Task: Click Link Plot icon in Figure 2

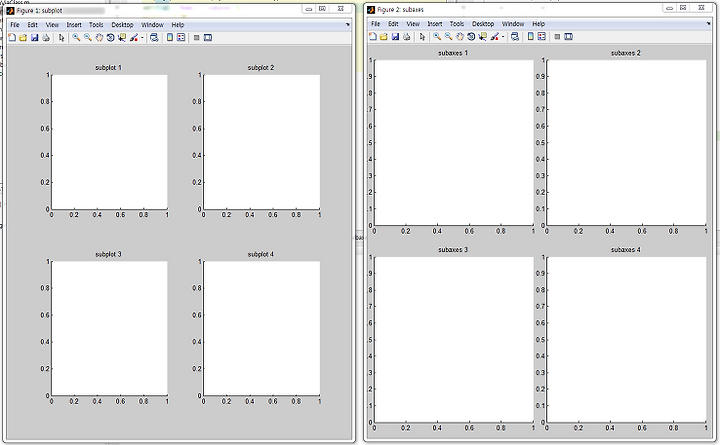Action: click(515, 36)
